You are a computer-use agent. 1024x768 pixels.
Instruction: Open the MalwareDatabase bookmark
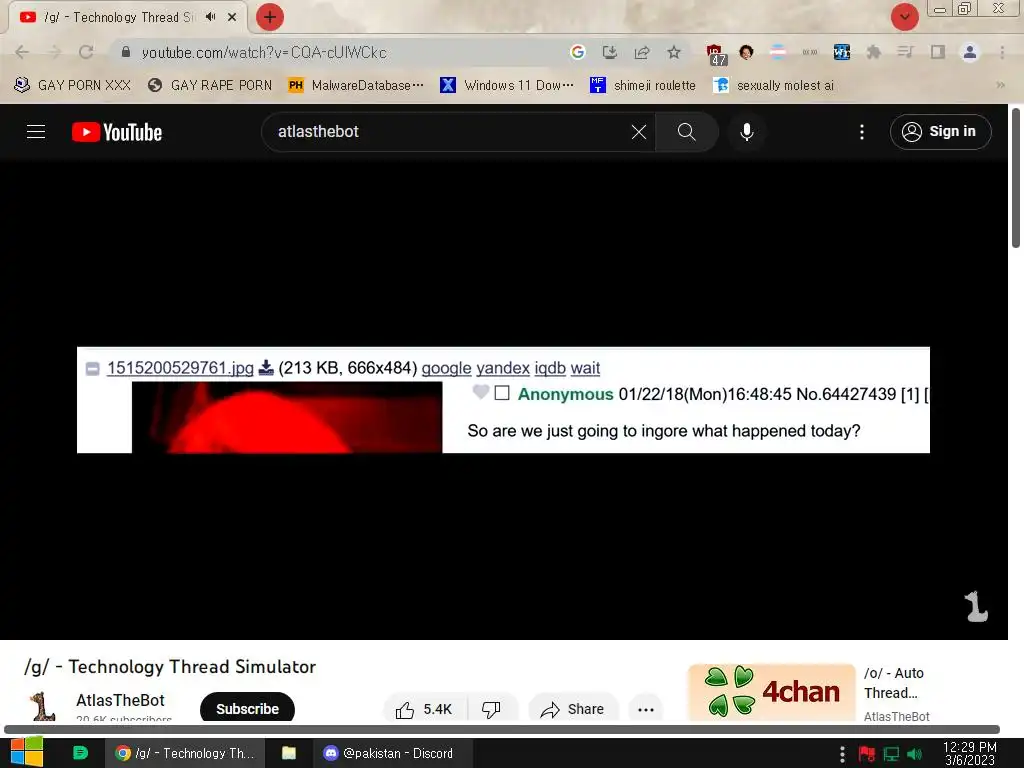[356, 86]
